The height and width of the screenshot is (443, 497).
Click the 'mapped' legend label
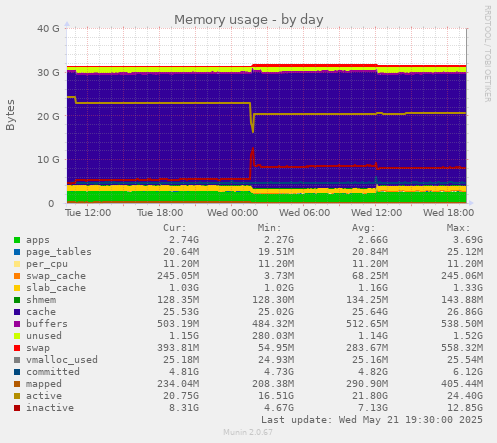point(44,384)
